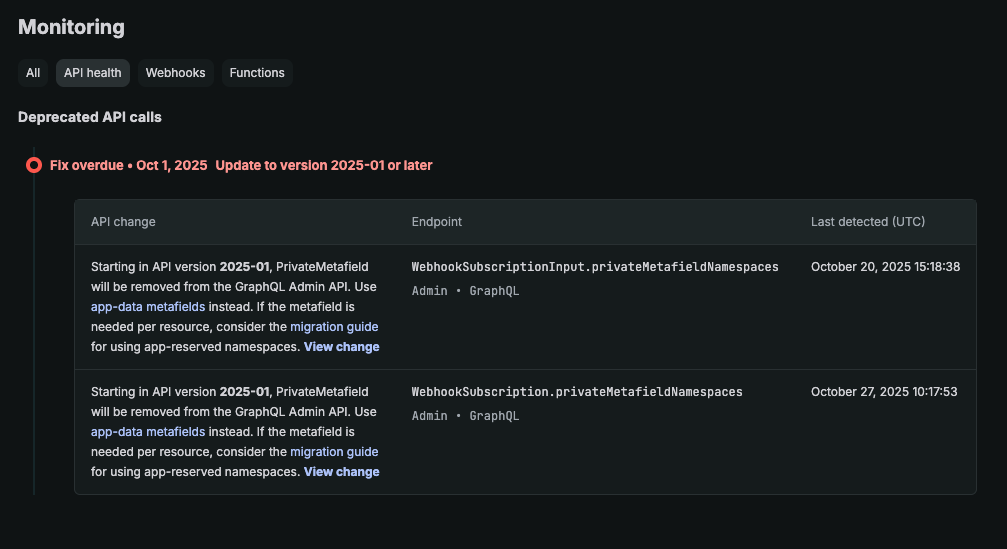This screenshot has width=1007, height=549.
Task: Click the Fix overdue Oct 1, 2025 heading
Action: [128, 165]
